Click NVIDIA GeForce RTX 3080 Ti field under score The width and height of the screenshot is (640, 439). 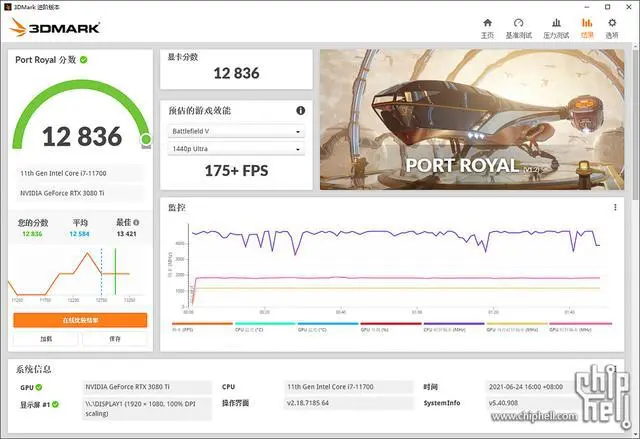80,193
